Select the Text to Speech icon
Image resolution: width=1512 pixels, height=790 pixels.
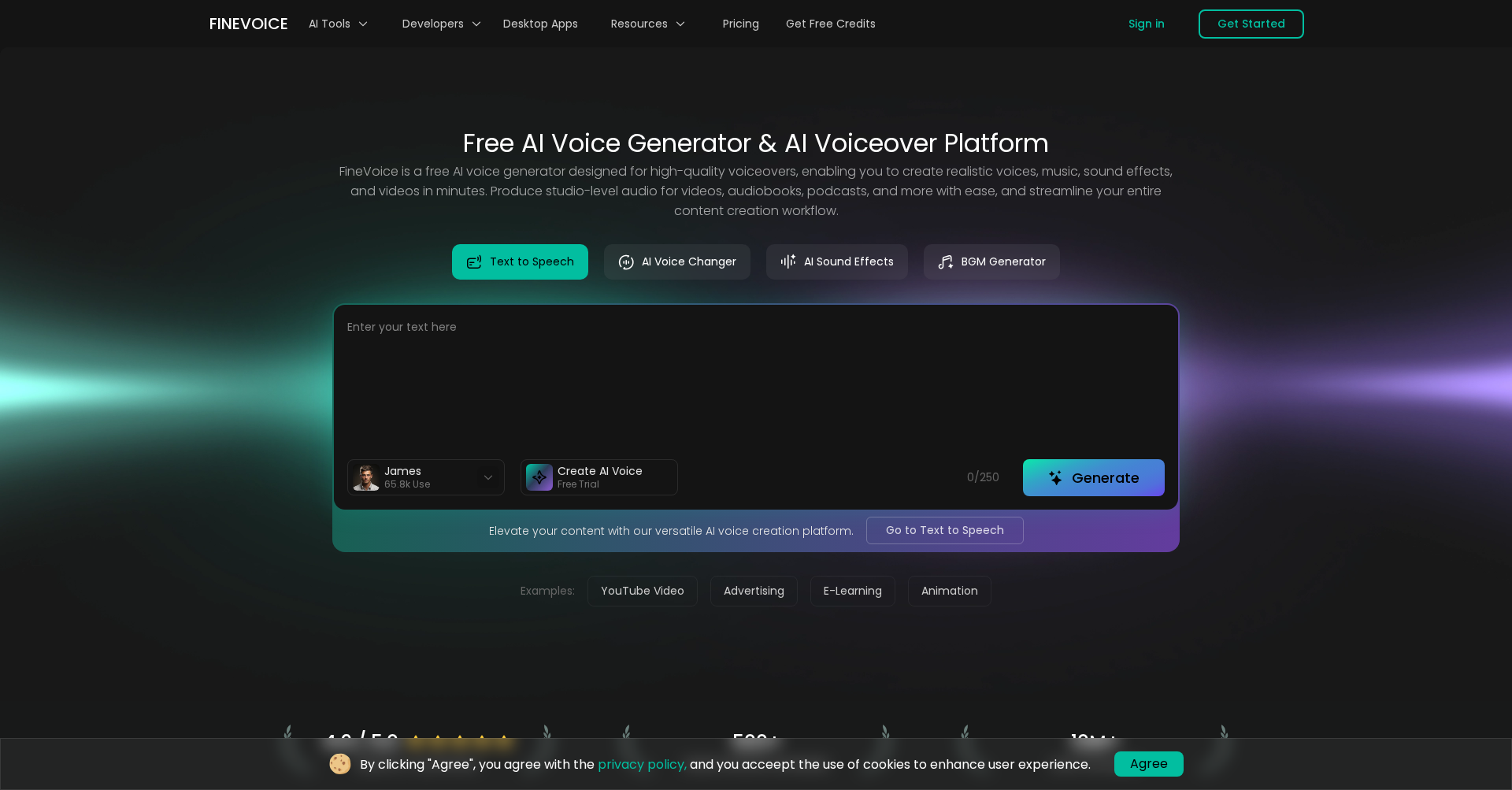coord(474,261)
